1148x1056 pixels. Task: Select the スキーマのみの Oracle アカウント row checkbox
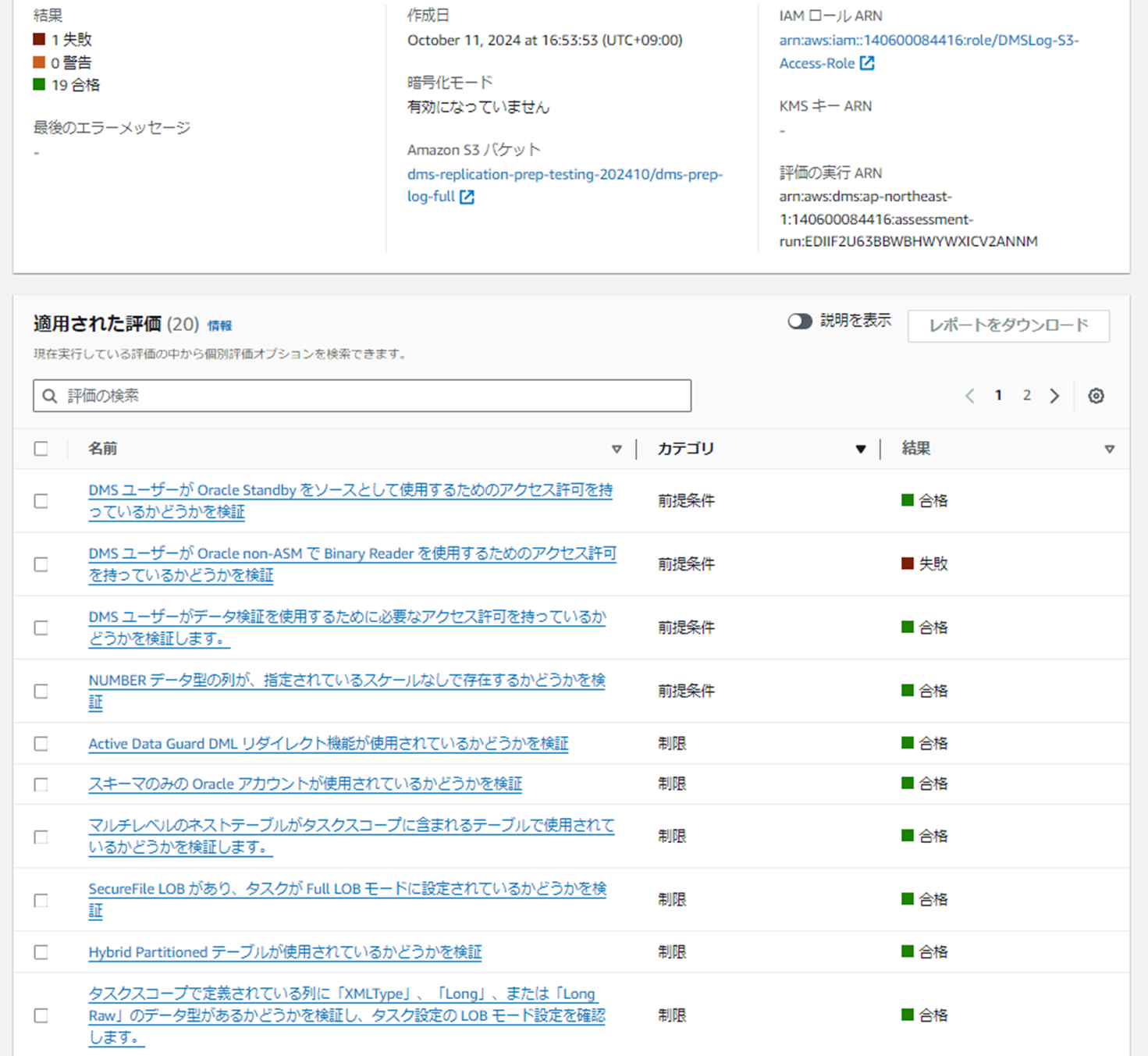coord(41,784)
